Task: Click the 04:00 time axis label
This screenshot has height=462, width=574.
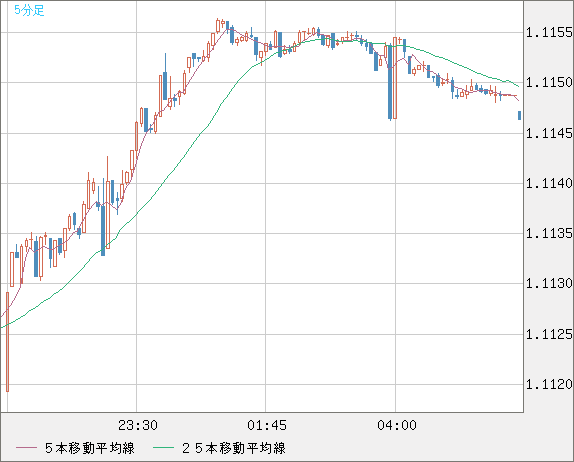Action: tap(397, 425)
